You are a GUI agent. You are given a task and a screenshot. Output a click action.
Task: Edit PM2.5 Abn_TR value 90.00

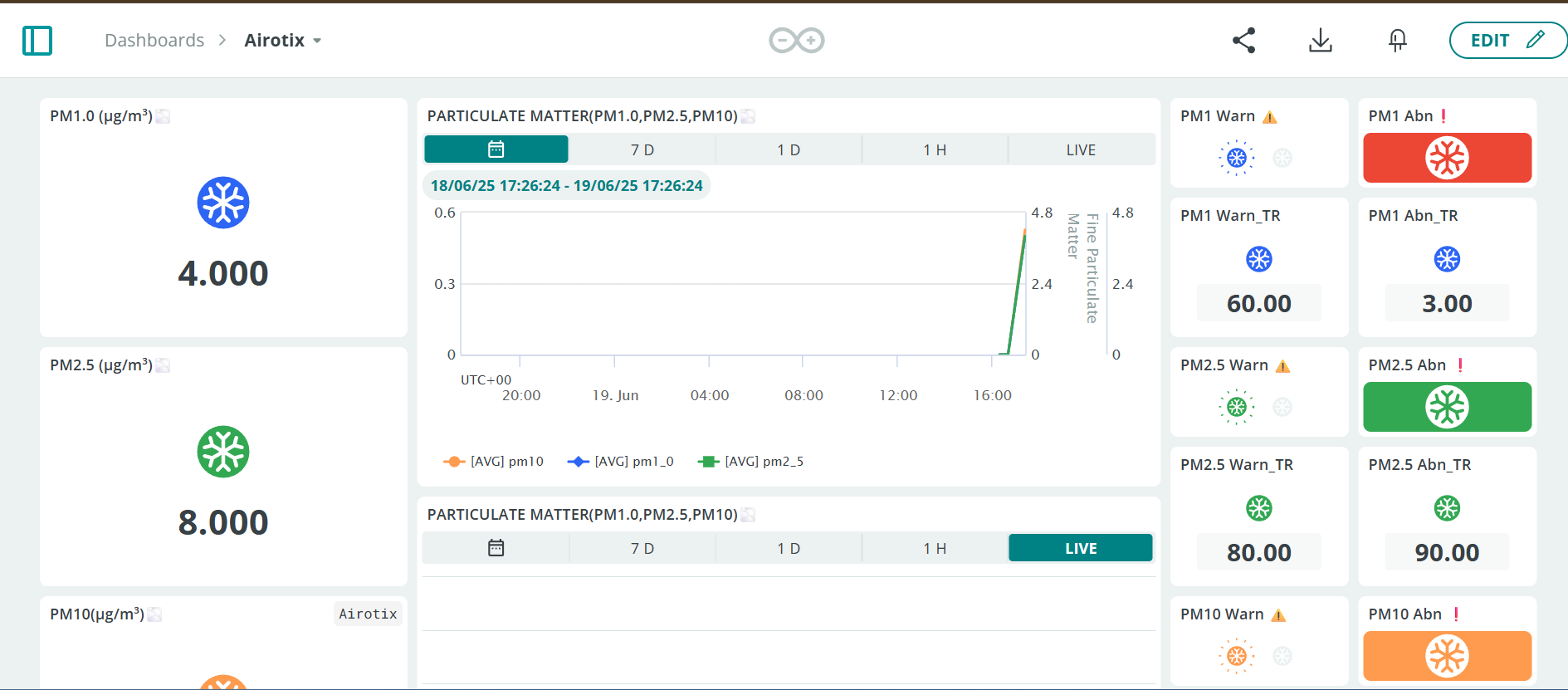(1447, 552)
